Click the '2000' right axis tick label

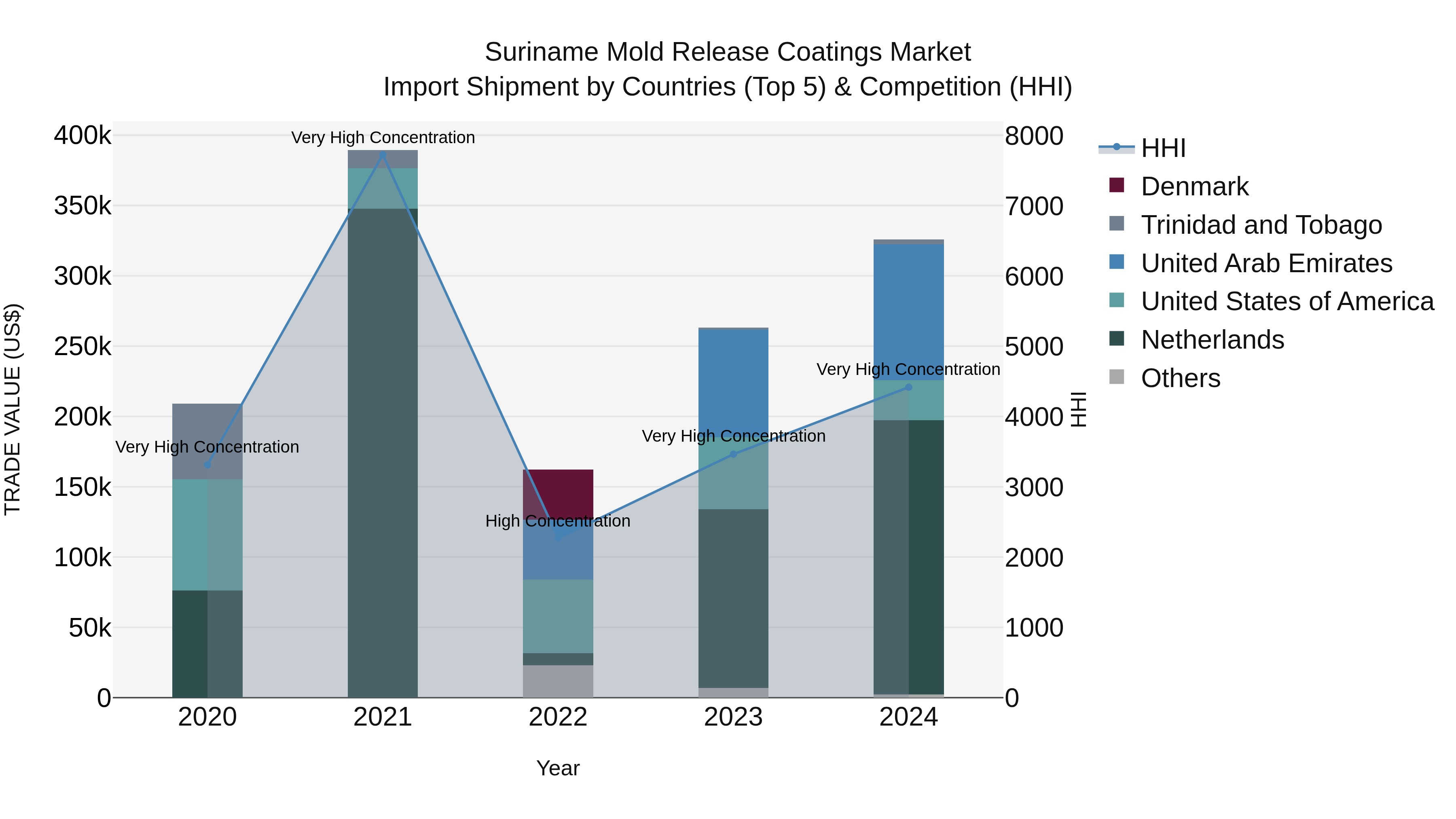pyautogui.click(x=1034, y=558)
